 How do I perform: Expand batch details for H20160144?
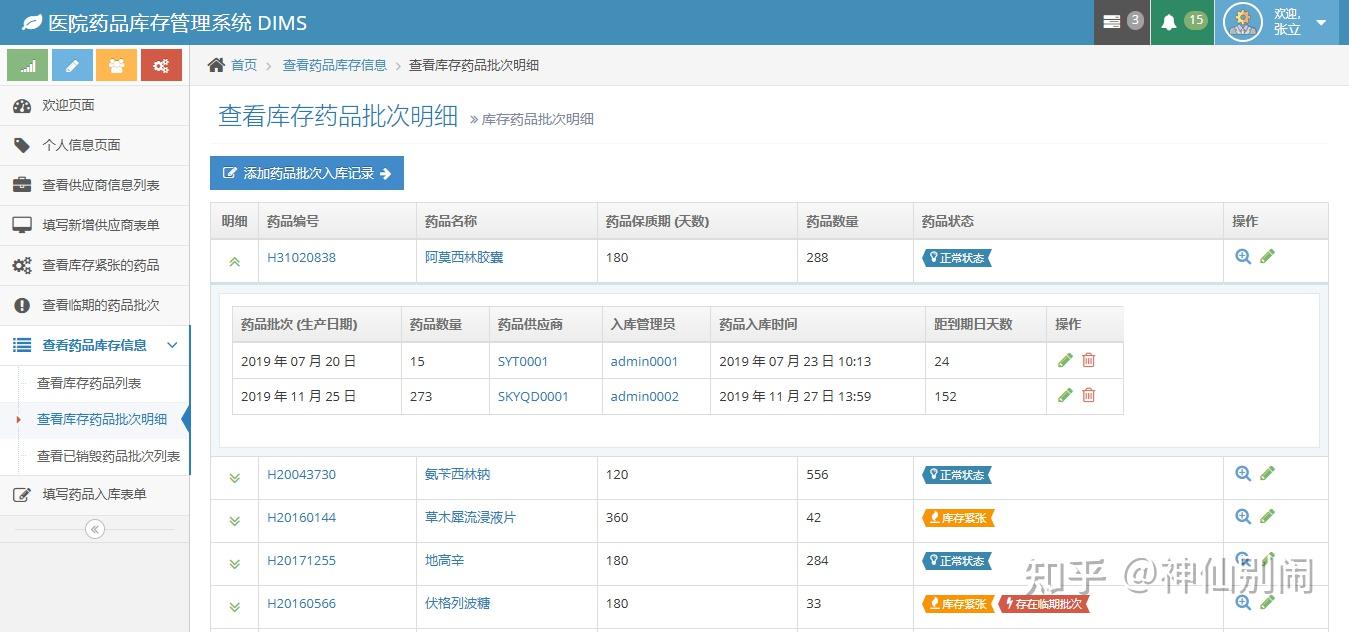point(234,521)
